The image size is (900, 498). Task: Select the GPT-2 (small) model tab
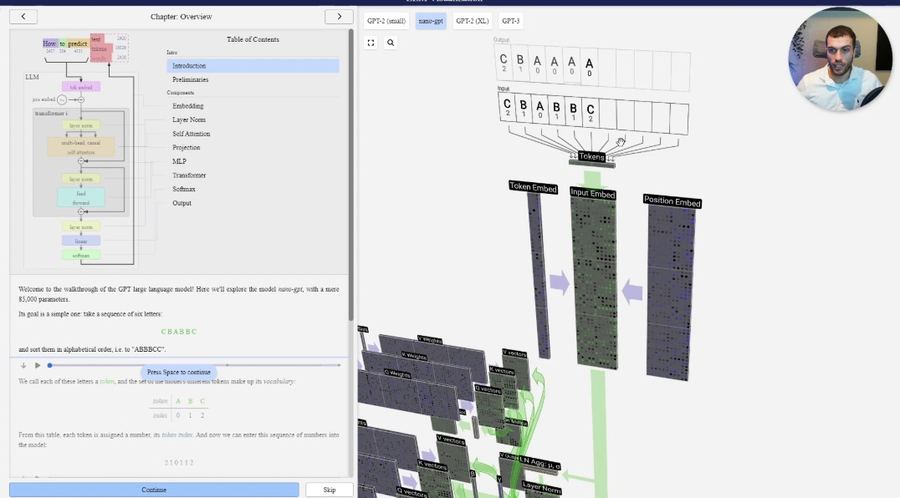(x=386, y=21)
